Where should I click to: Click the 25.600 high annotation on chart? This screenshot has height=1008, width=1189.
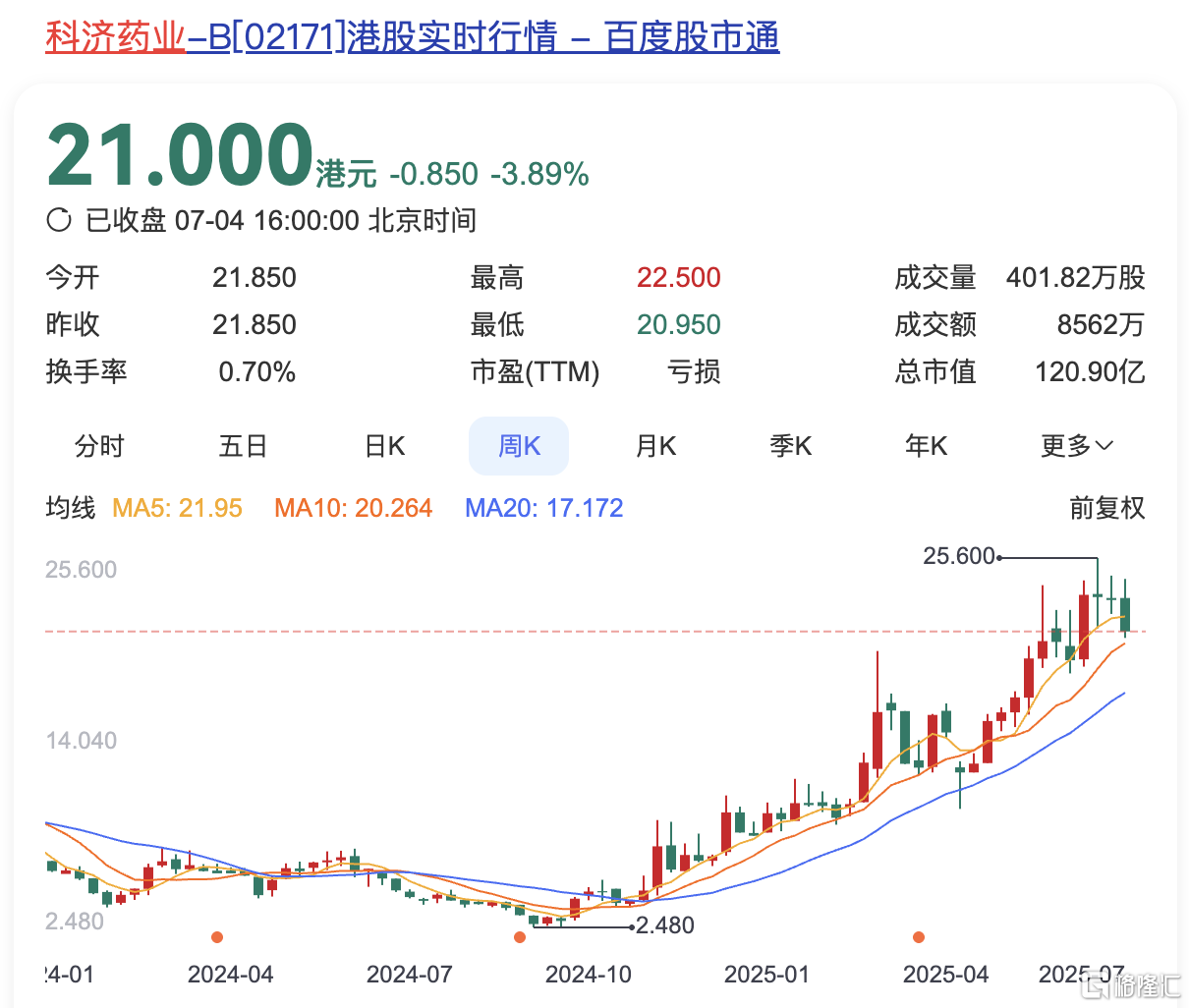pyautogui.click(x=959, y=556)
